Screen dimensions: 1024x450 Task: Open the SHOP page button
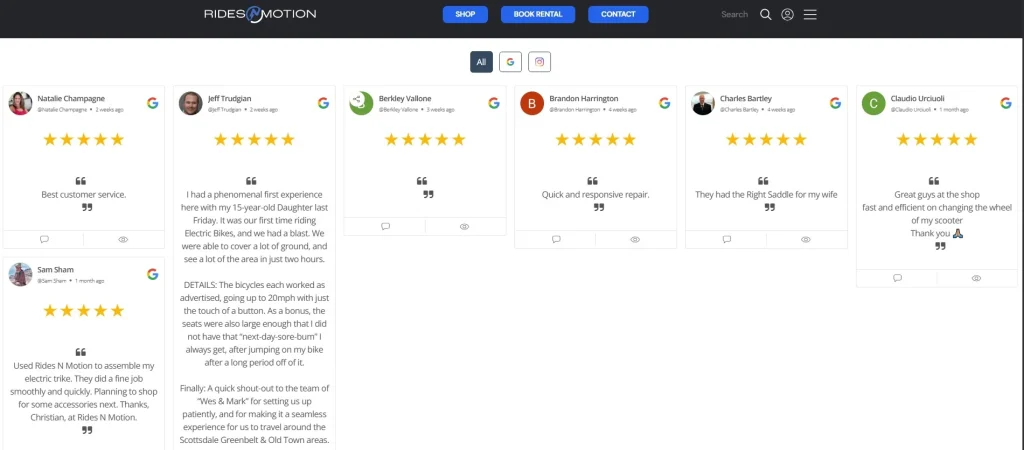[x=465, y=15]
